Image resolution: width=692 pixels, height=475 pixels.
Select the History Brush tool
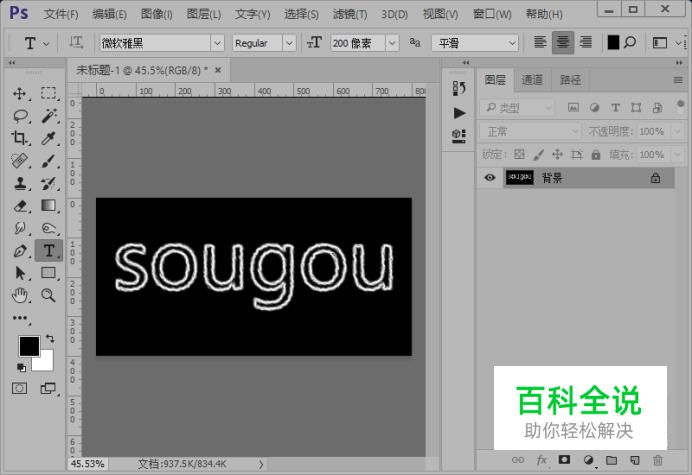point(49,183)
